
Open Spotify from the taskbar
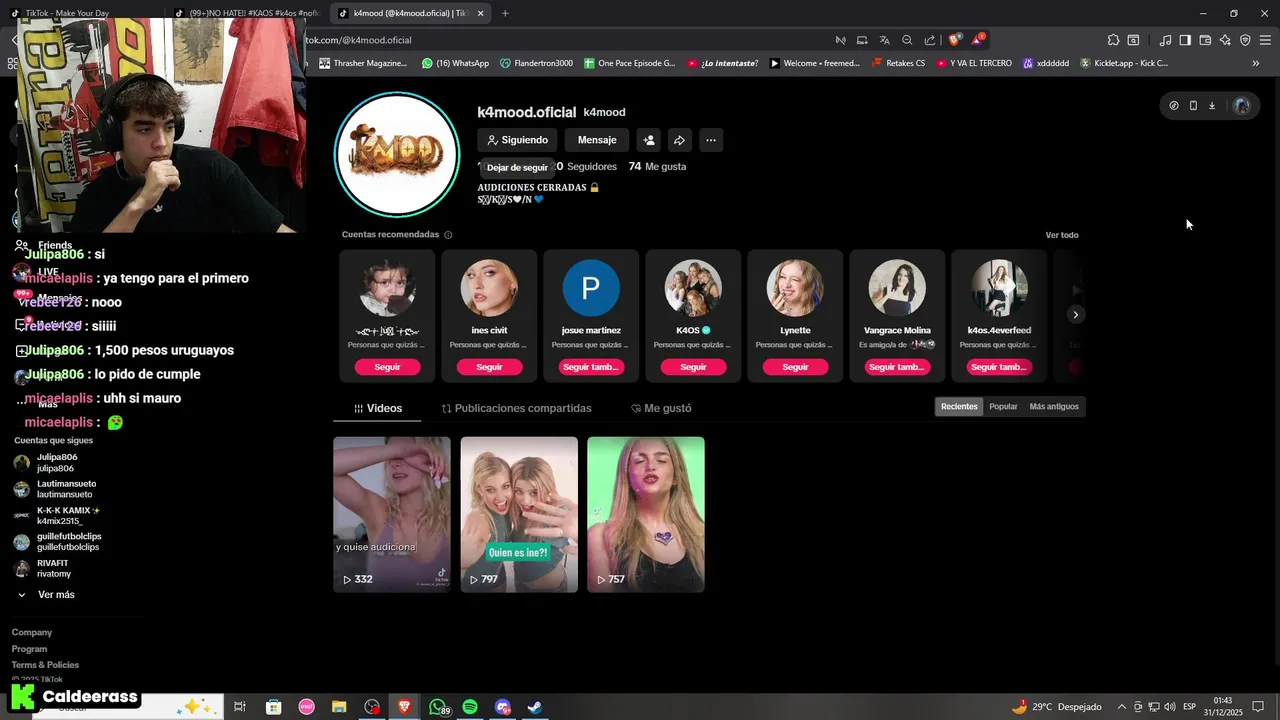click(470, 707)
